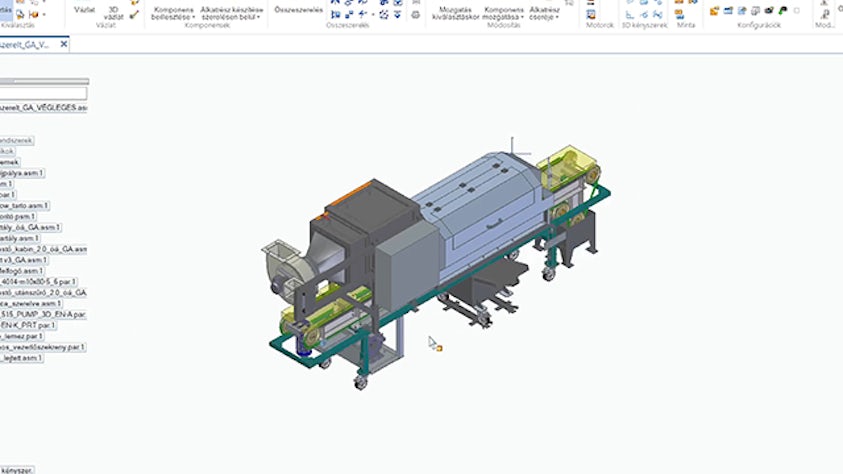Click the icon above the Mod... group label
The height and width of the screenshot is (474, 843).
pos(825,14)
